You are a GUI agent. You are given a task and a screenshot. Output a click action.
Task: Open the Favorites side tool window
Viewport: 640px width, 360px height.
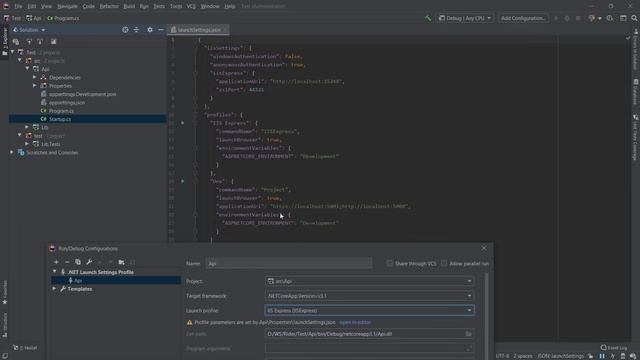point(4,293)
